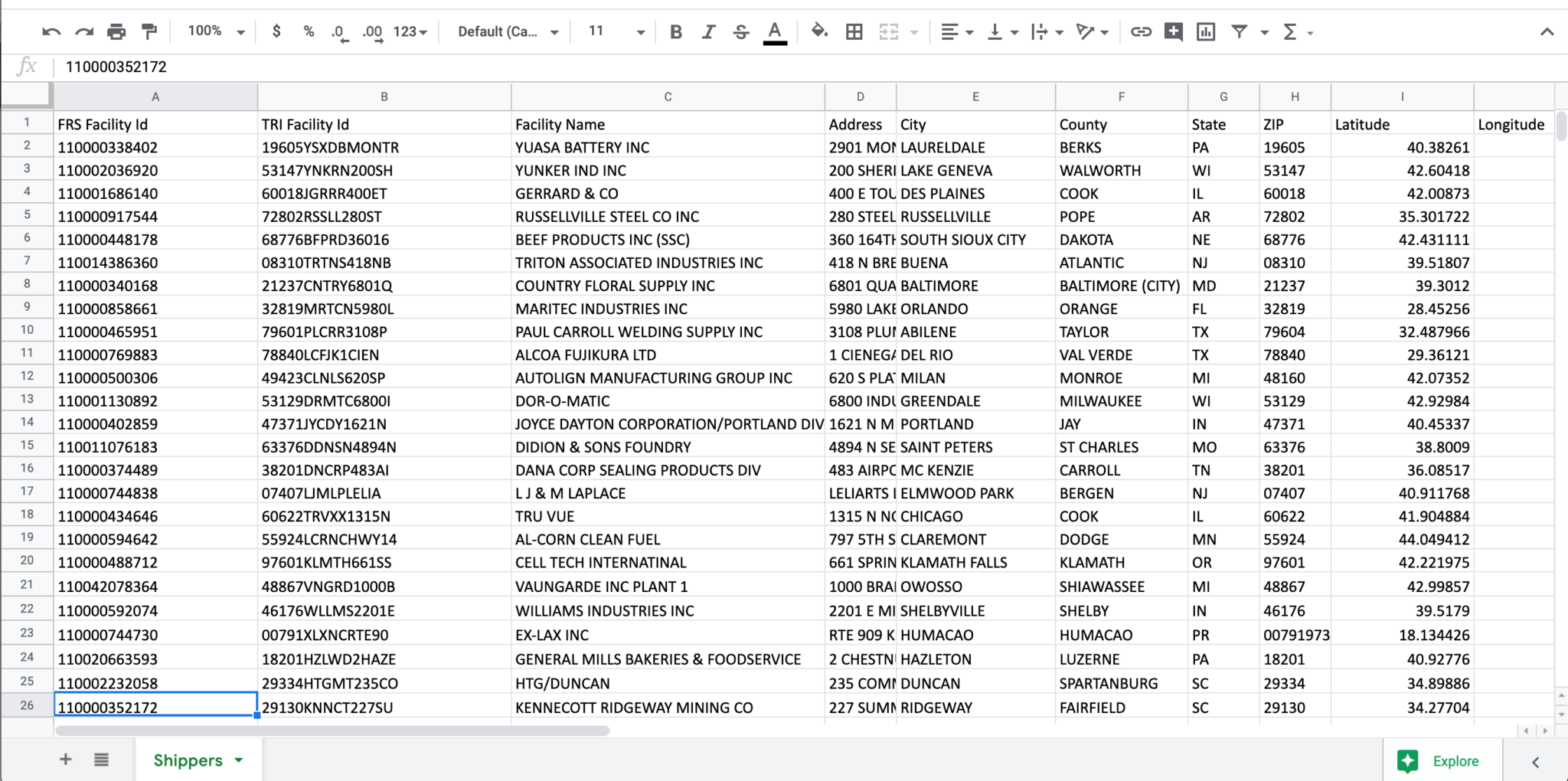
Task: Open the Fill color paint bucket
Action: [x=819, y=32]
